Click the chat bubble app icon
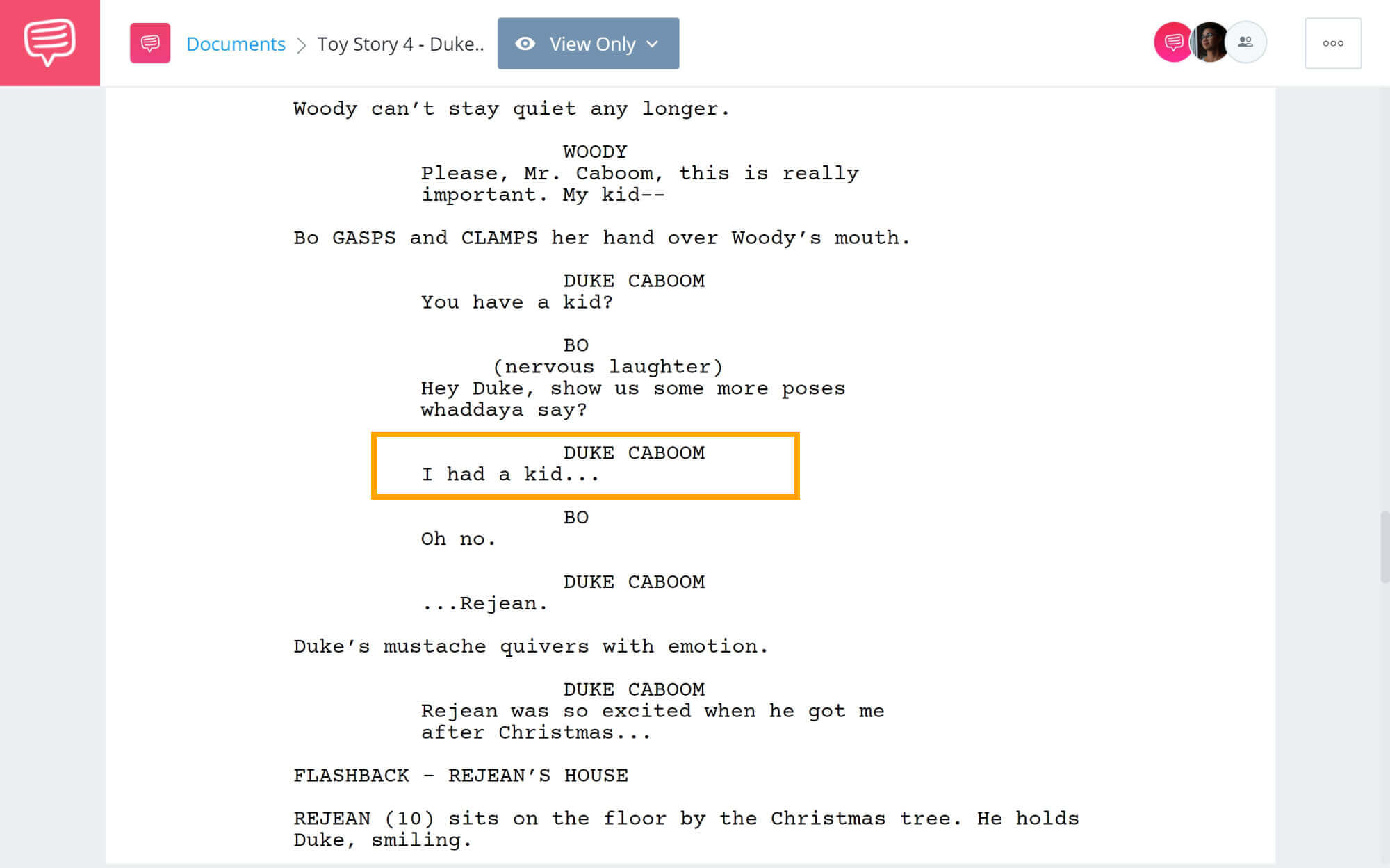The height and width of the screenshot is (868, 1390). (50, 43)
